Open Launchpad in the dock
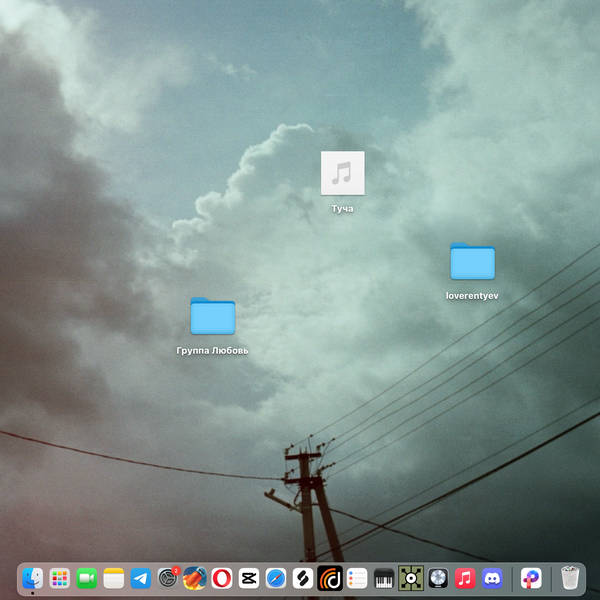 pyautogui.click(x=60, y=578)
